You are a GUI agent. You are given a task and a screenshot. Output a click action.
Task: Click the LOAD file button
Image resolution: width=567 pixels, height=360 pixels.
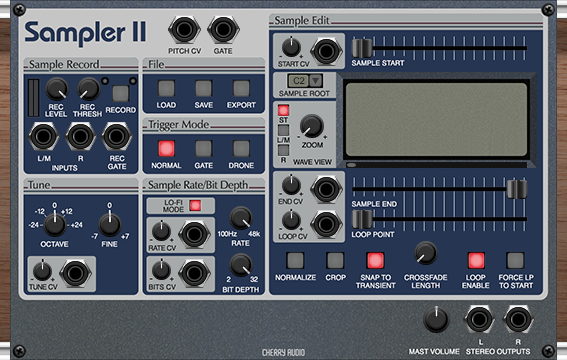coord(166,88)
